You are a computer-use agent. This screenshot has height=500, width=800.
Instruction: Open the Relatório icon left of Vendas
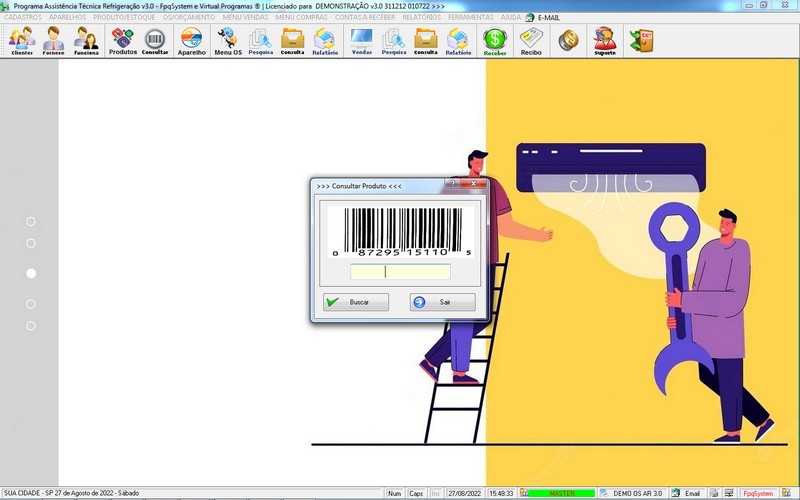click(x=325, y=41)
